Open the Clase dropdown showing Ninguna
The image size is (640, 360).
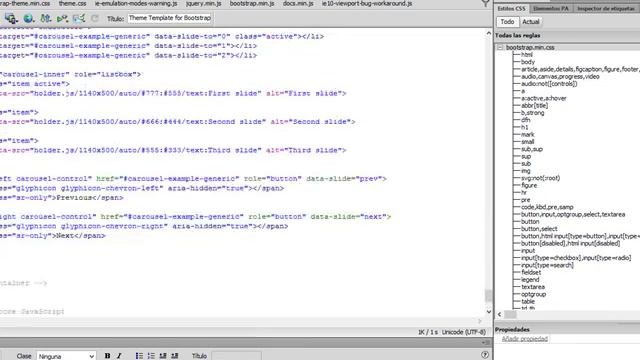click(67, 356)
